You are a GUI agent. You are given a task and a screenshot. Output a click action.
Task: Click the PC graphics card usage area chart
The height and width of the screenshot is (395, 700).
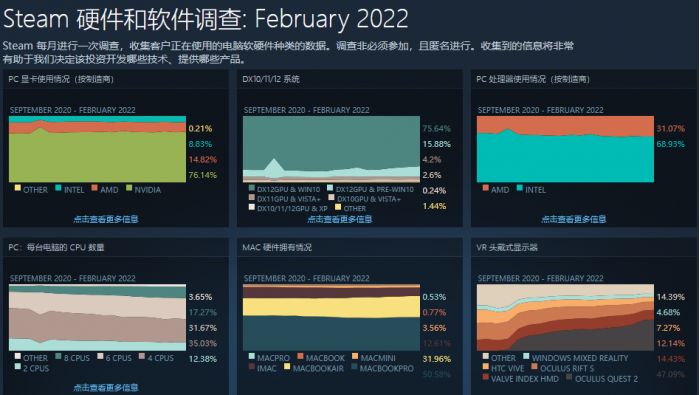click(x=97, y=149)
